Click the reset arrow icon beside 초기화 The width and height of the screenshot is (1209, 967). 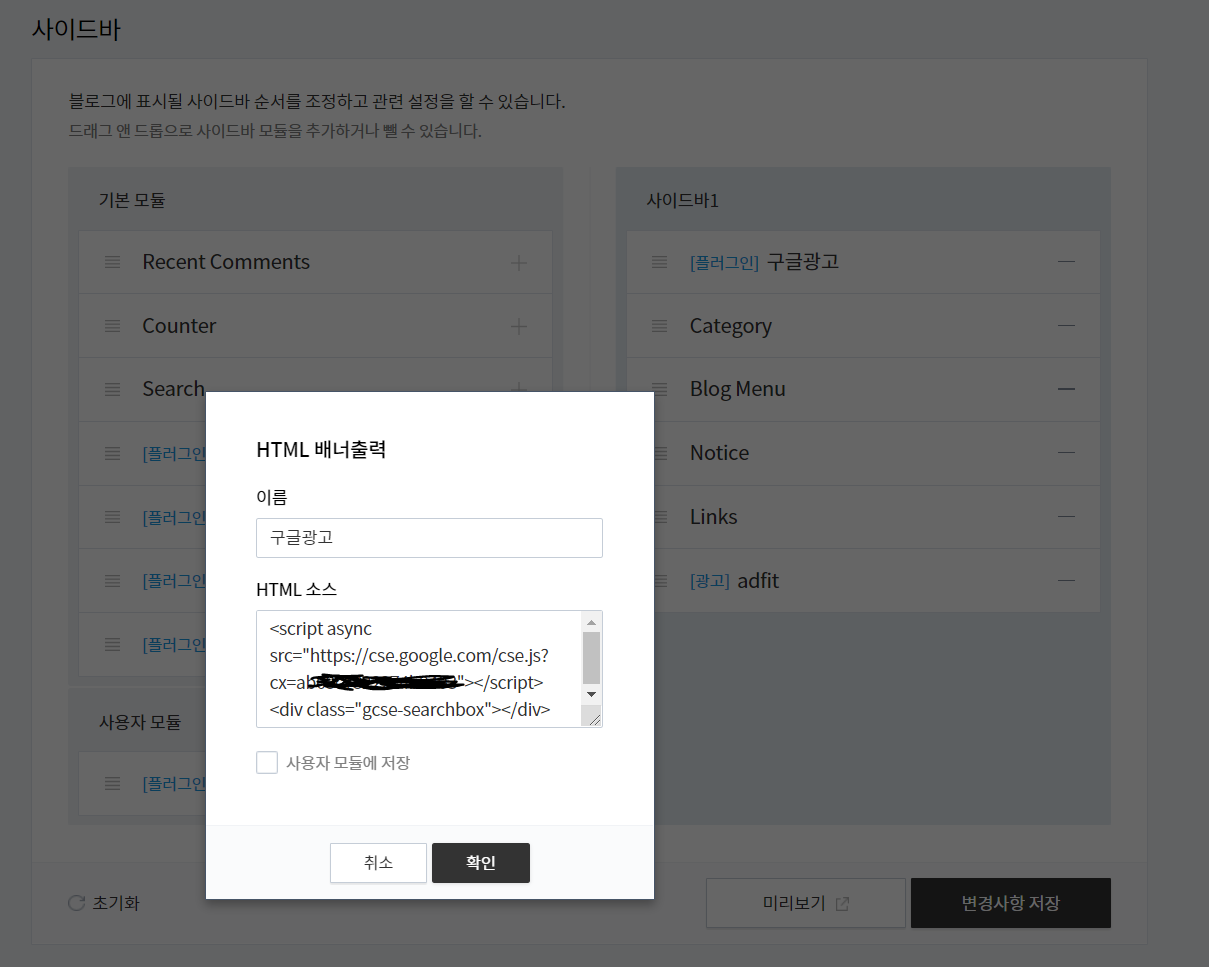76,903
